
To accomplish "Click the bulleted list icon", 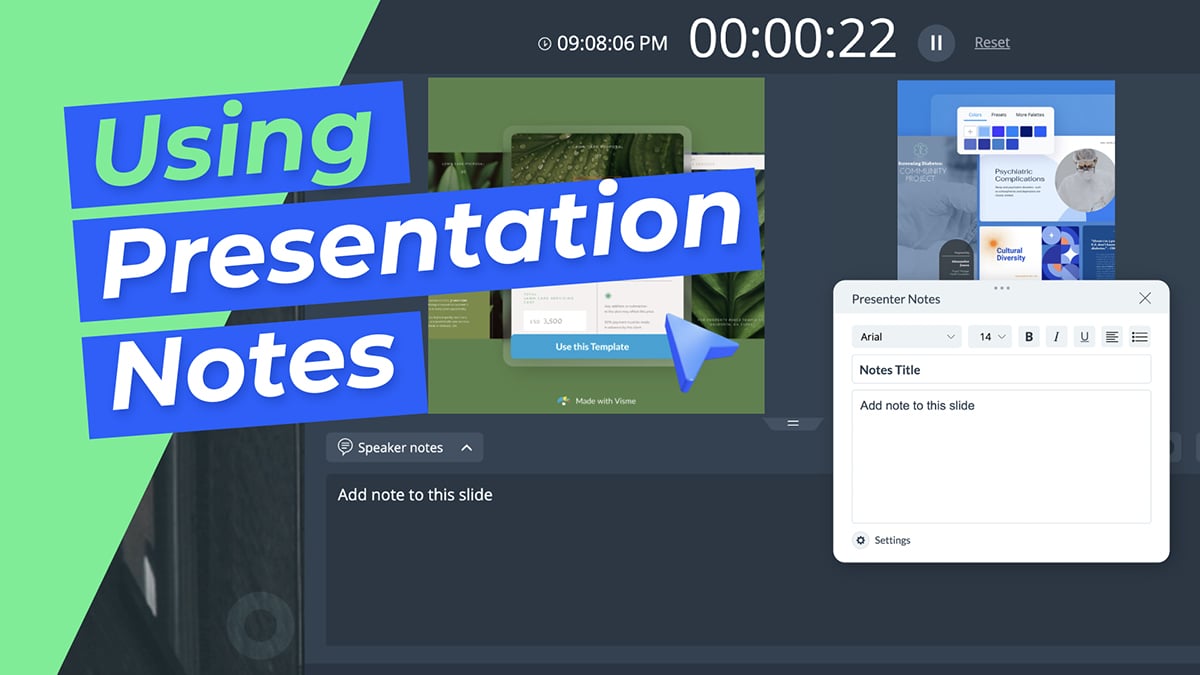I will coord(1139,337).
